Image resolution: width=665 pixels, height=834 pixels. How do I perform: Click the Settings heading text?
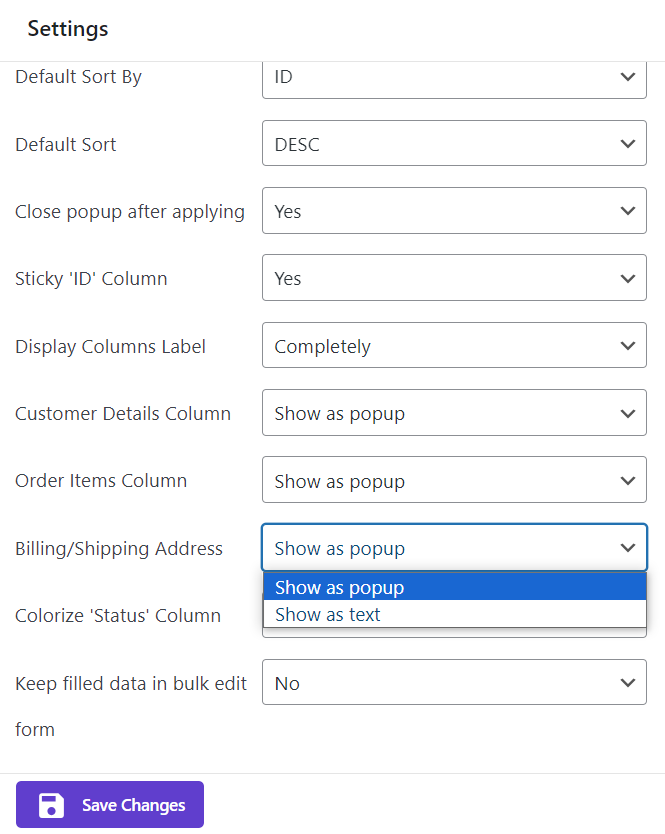[x=68, y=29]
